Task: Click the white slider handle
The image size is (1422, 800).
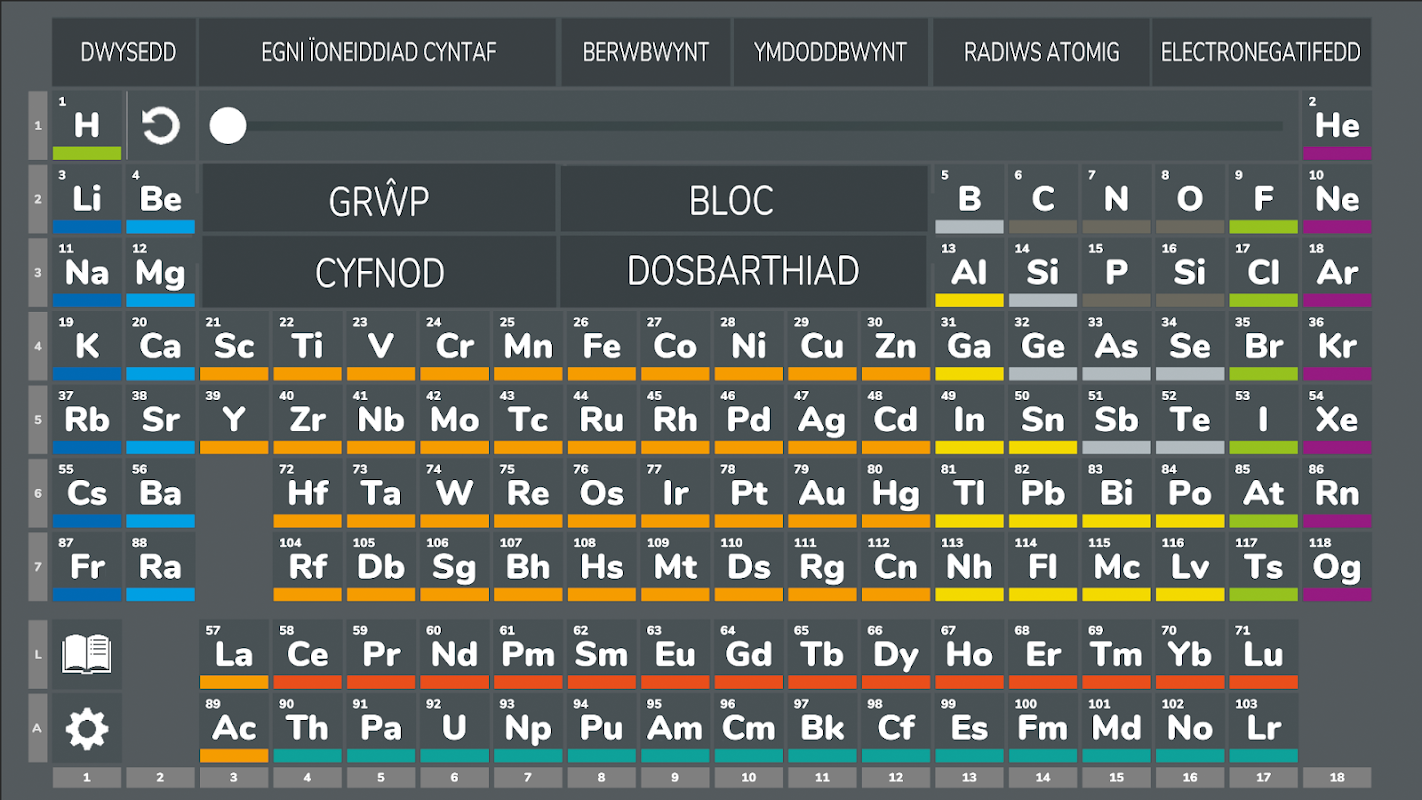Action: (x=228, y=126)
